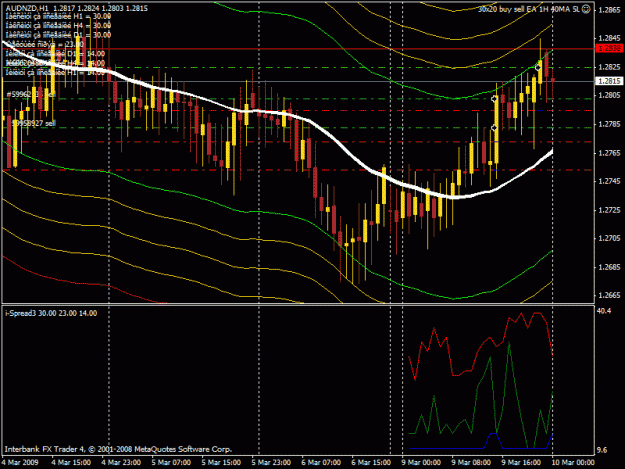
Task: Click the '9 Mar 16:00' time axis label
Action: (x=521, y=462)
